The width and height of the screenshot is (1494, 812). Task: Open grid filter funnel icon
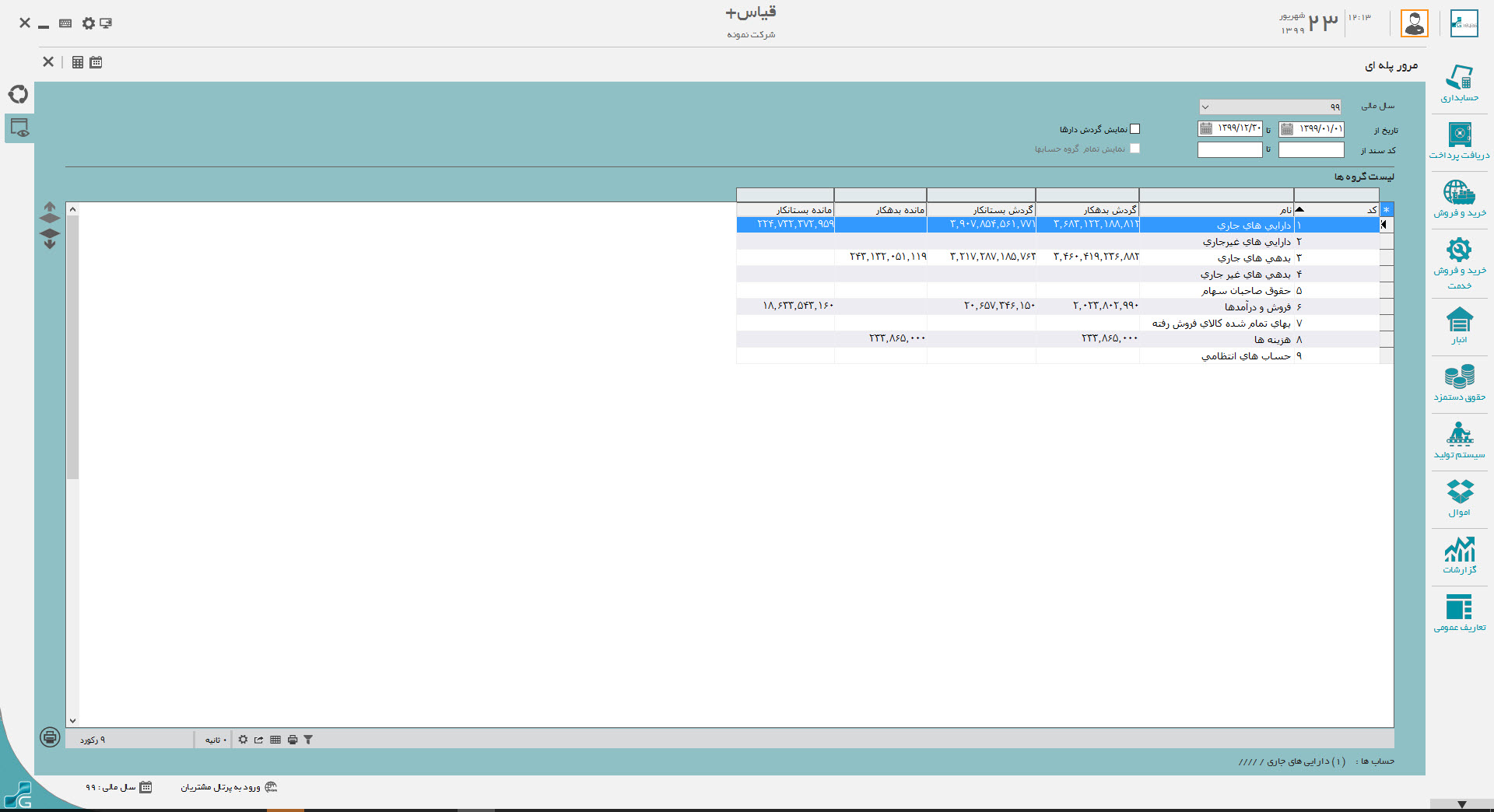[308, 740]
